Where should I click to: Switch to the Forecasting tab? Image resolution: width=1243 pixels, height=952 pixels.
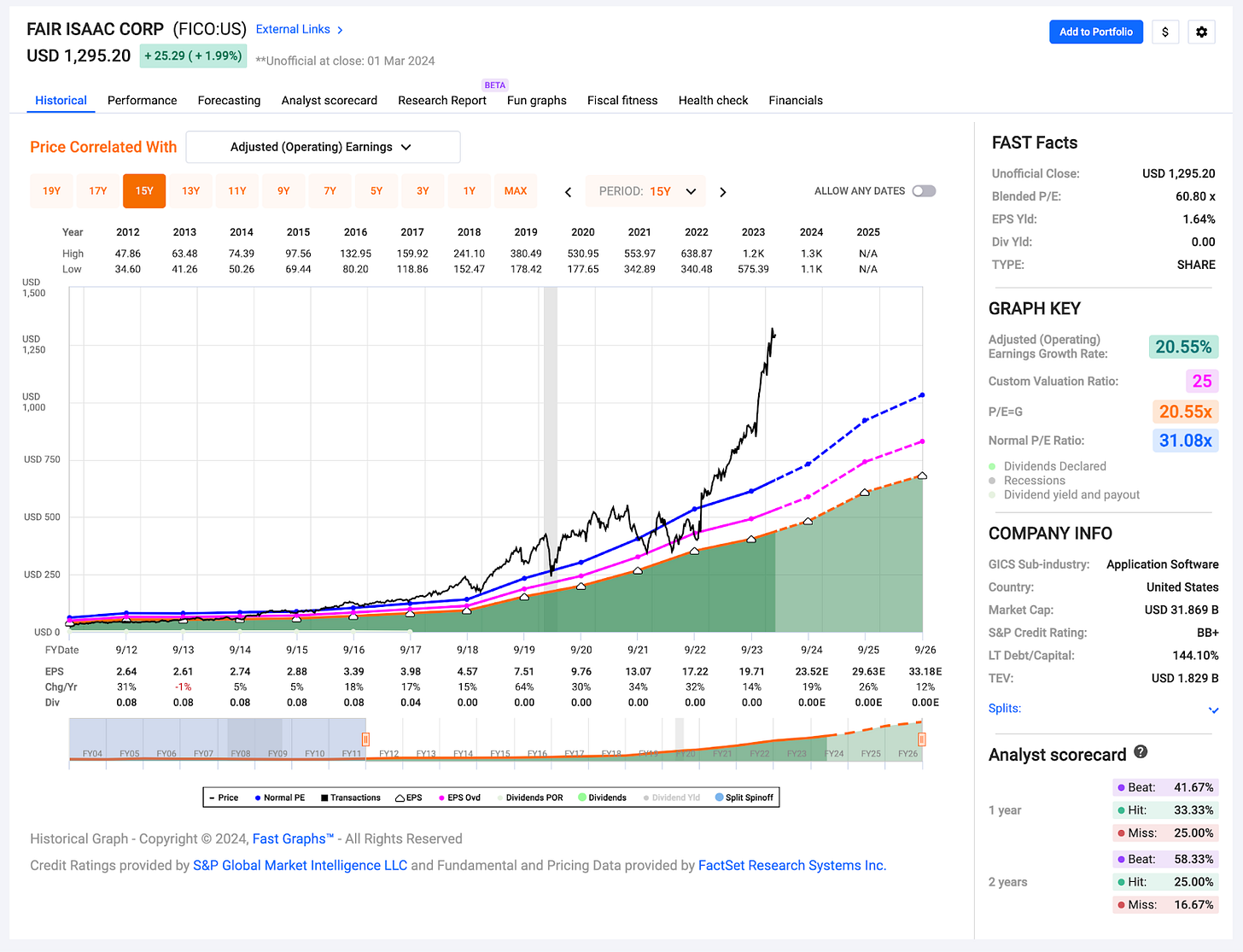pos(229,100)
